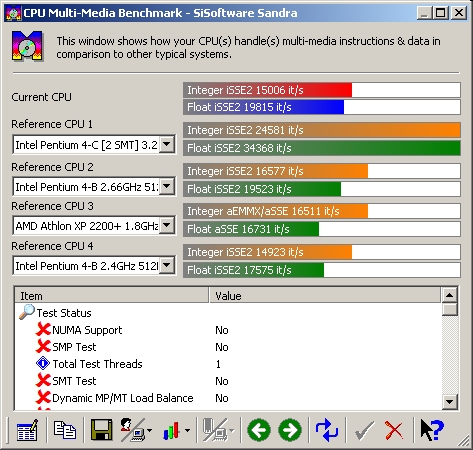
Task: Go forward with the green right arrow
Action: tap(290, 430)
